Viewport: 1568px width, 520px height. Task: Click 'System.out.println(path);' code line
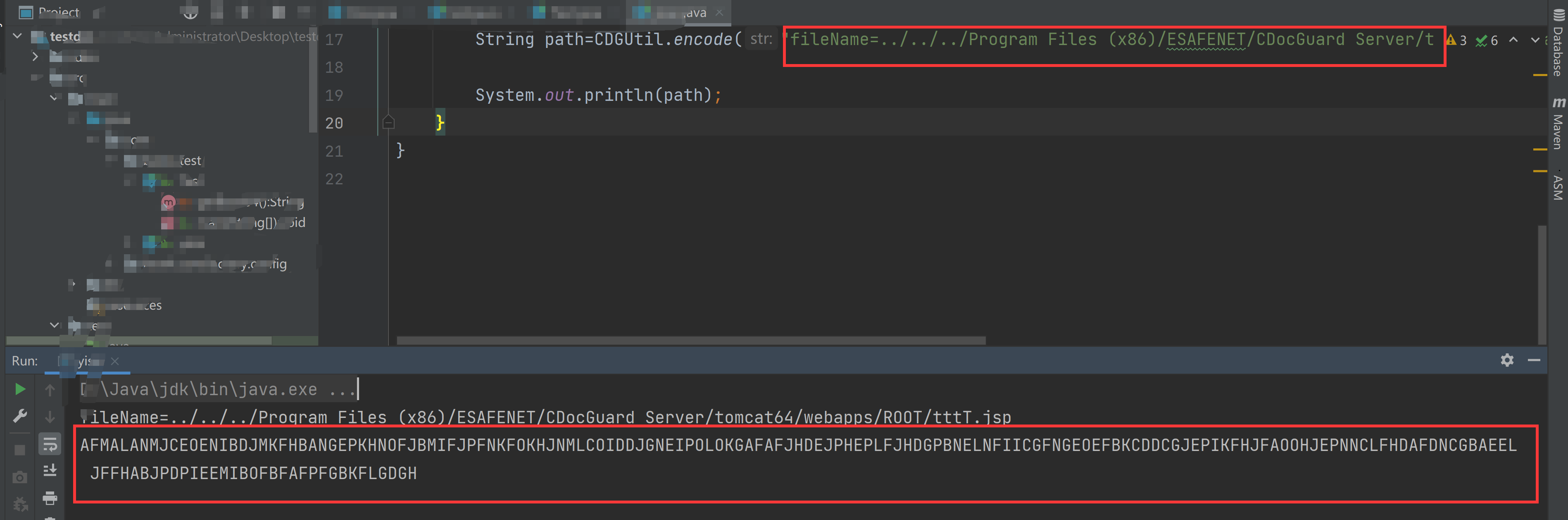coord(598,95)
